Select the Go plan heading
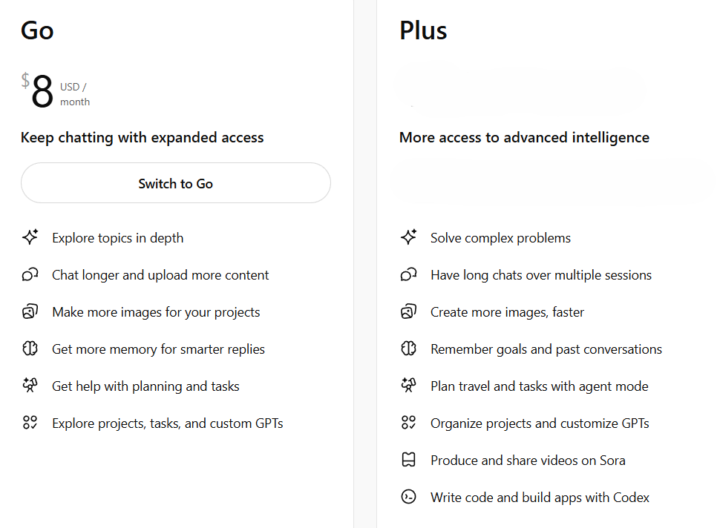The image size is (720, 528). point(37,31)
